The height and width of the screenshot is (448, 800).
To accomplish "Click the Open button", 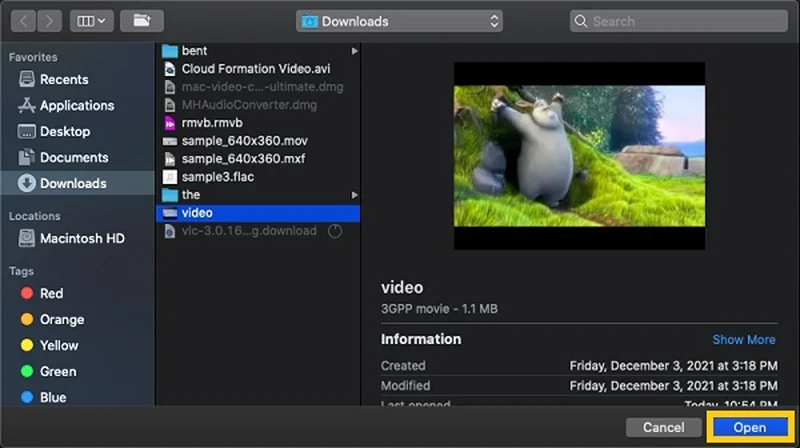I will [x=749, y=427].
